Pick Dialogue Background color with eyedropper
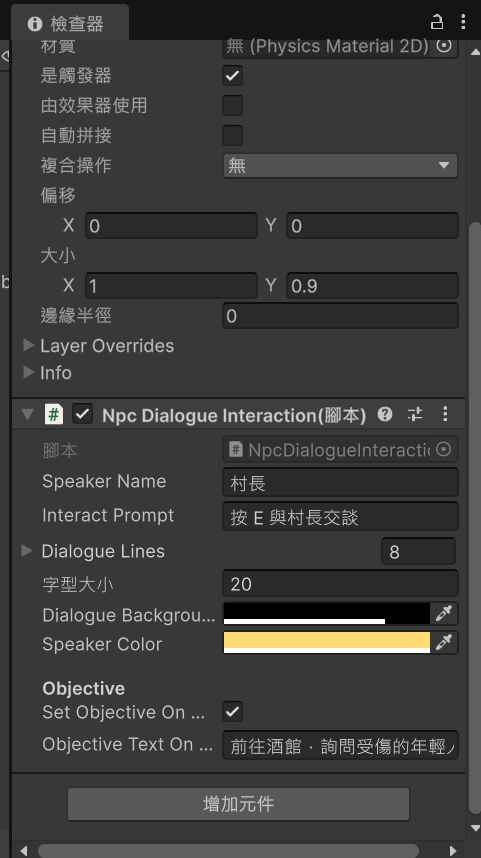 (444, 614)
